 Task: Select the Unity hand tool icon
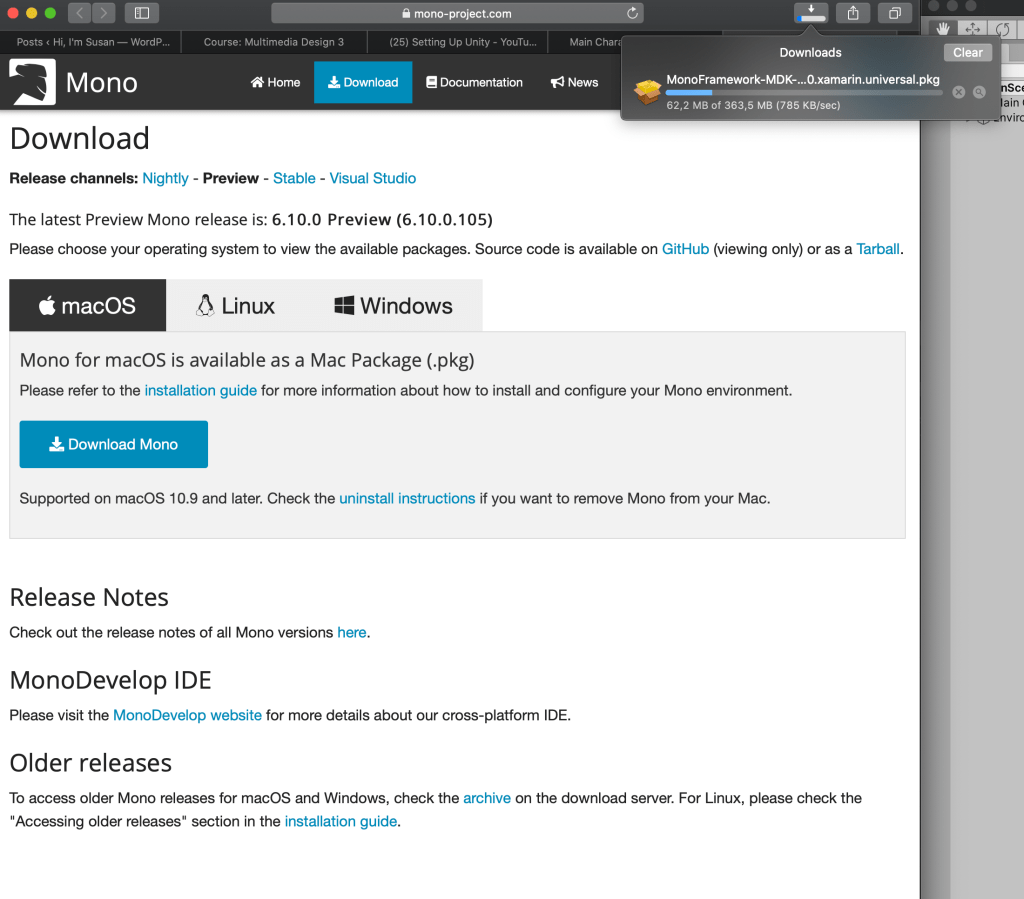[942, 29]
